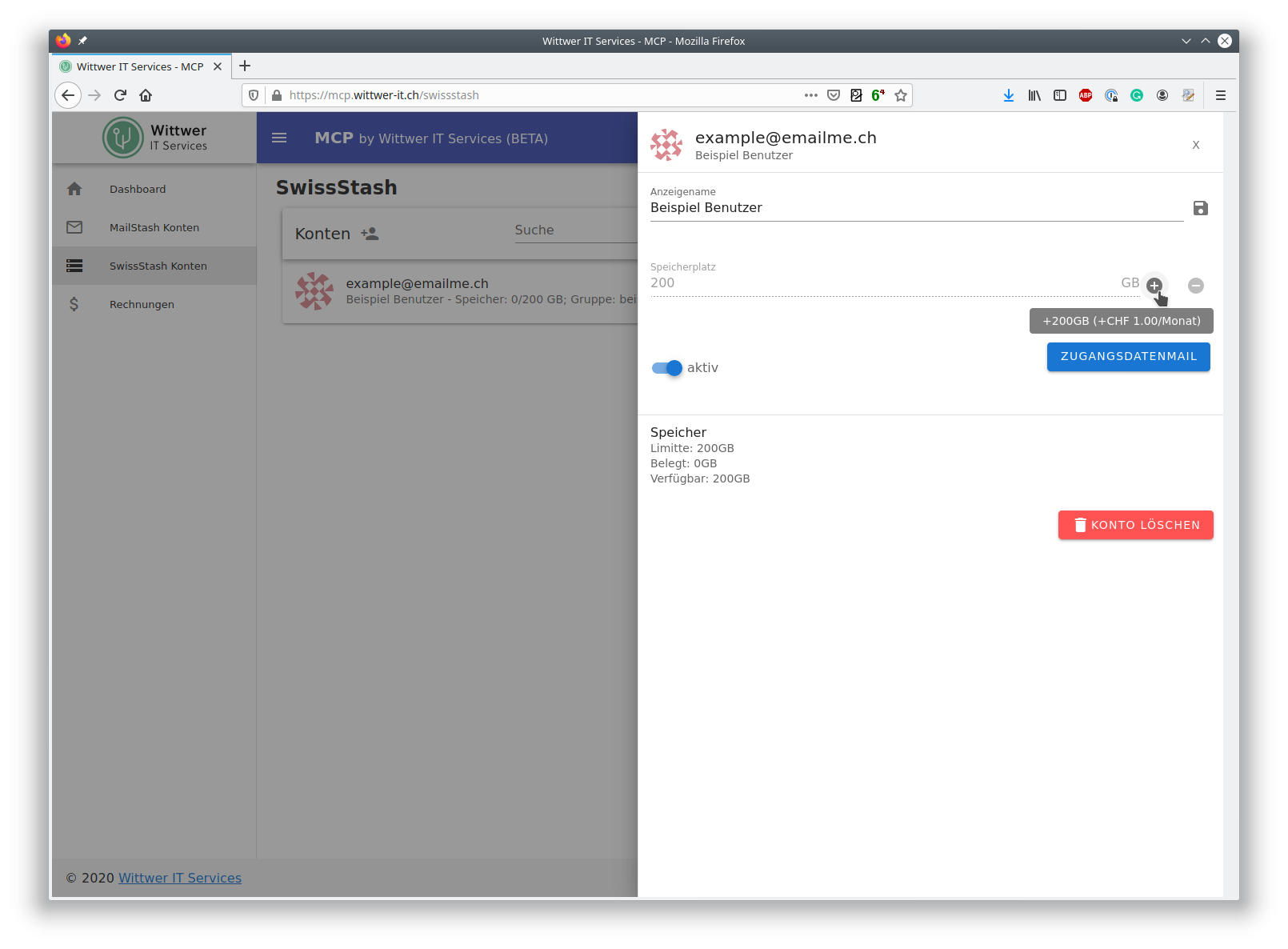Reload the page in Firefox

point(120,95)
